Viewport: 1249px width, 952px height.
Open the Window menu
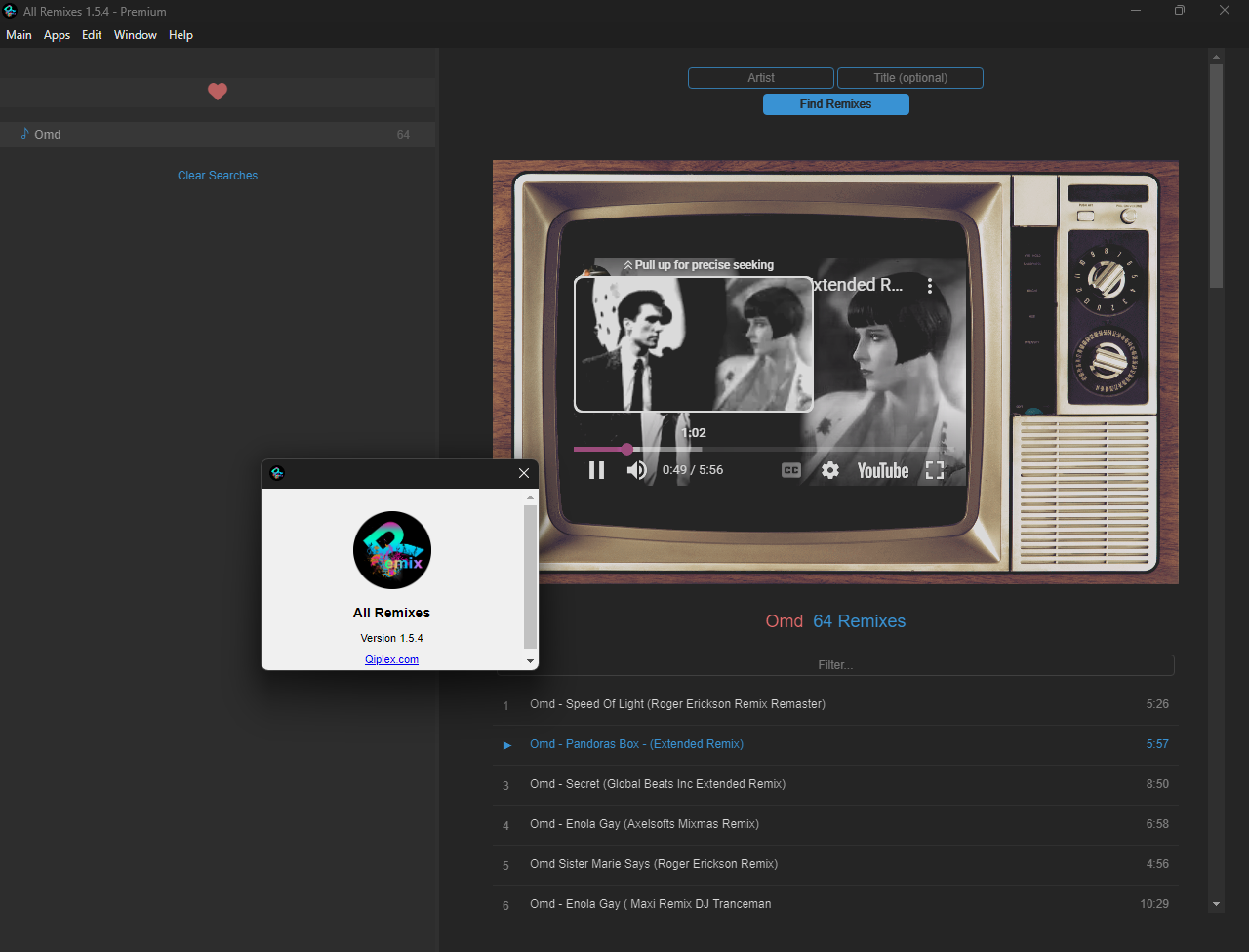point(136,35)
